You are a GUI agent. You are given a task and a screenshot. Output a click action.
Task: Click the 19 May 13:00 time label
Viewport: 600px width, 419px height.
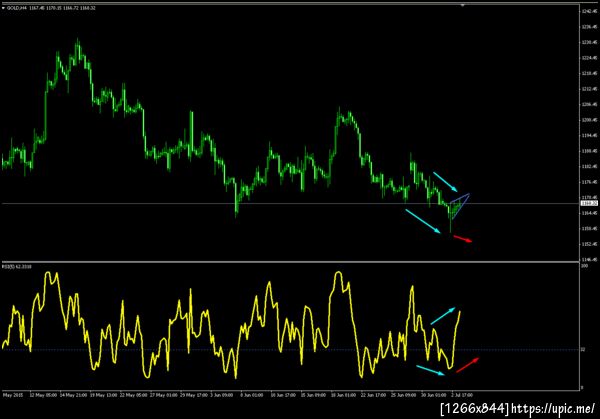[104, 395]
